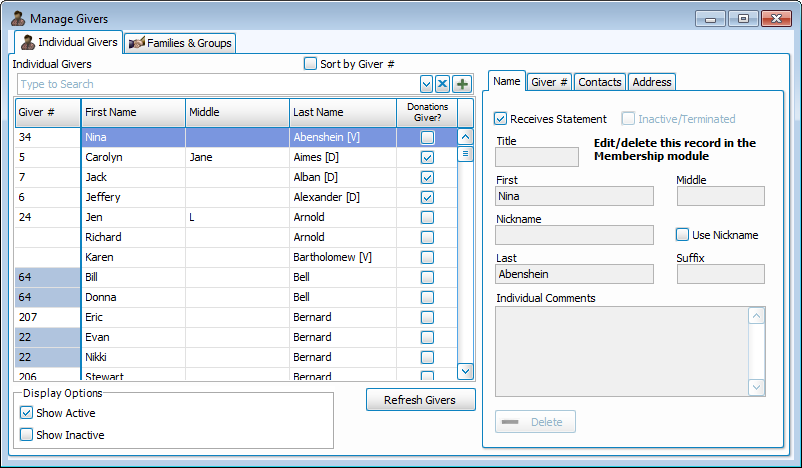Expand the search box dropdown arrow
802x468 pixels.
(427, 84)
